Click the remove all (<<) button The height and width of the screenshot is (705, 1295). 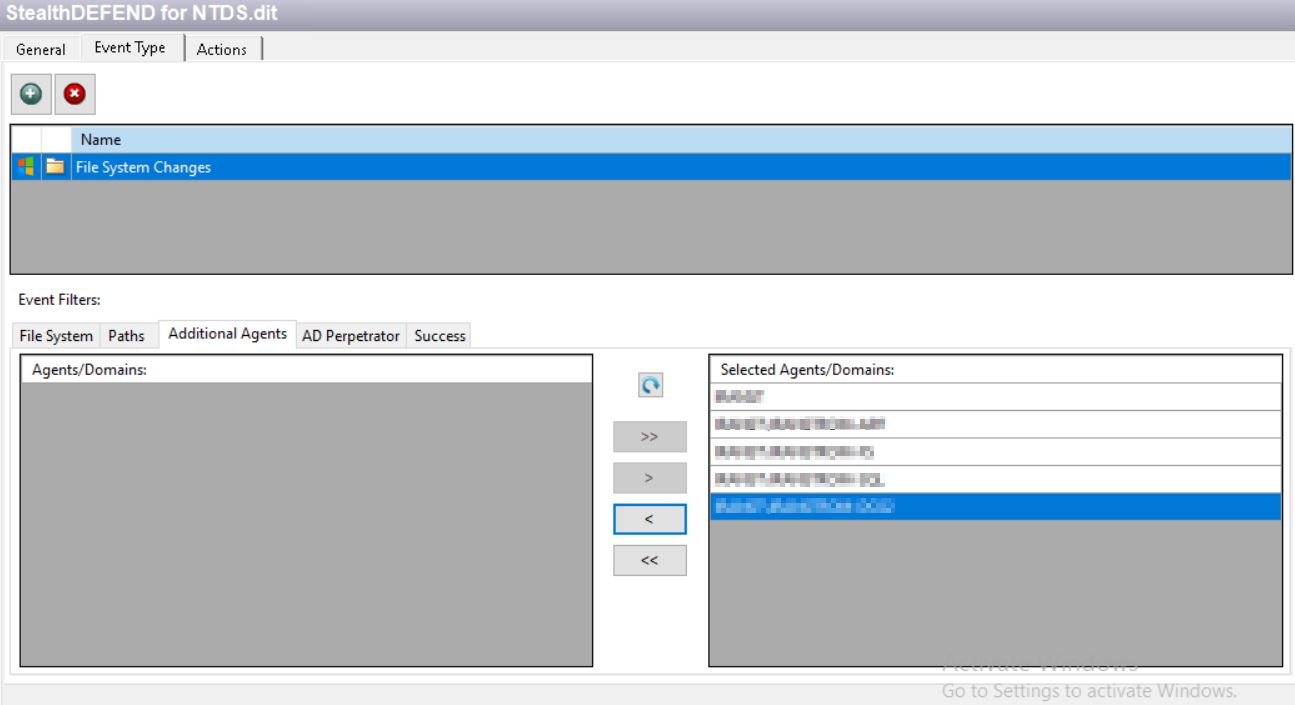pyautogui.click(x=649, y=560)
